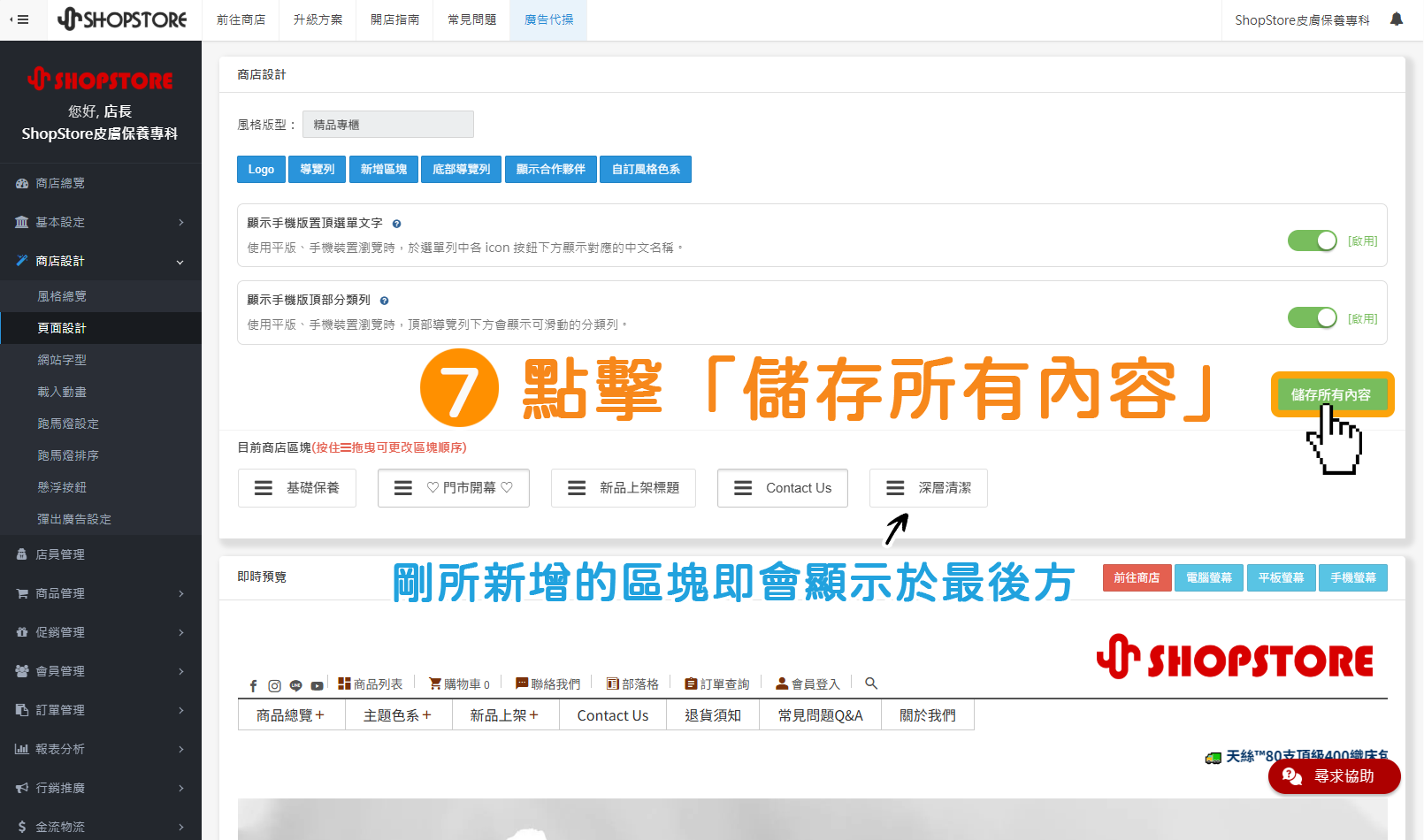Click 商品總覽+ in the preview navigation
This screenshot has width=1424, height=840.
click(291, 715)
